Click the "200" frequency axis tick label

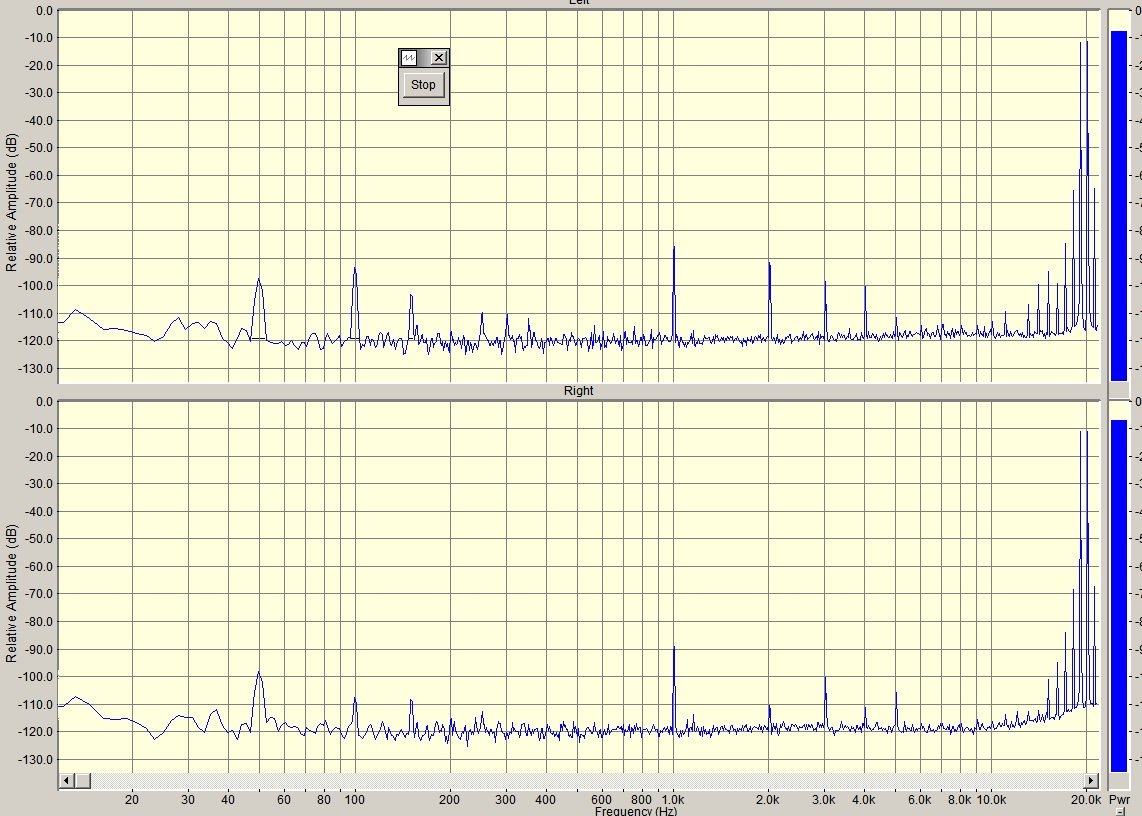click(x=449, y=799)
